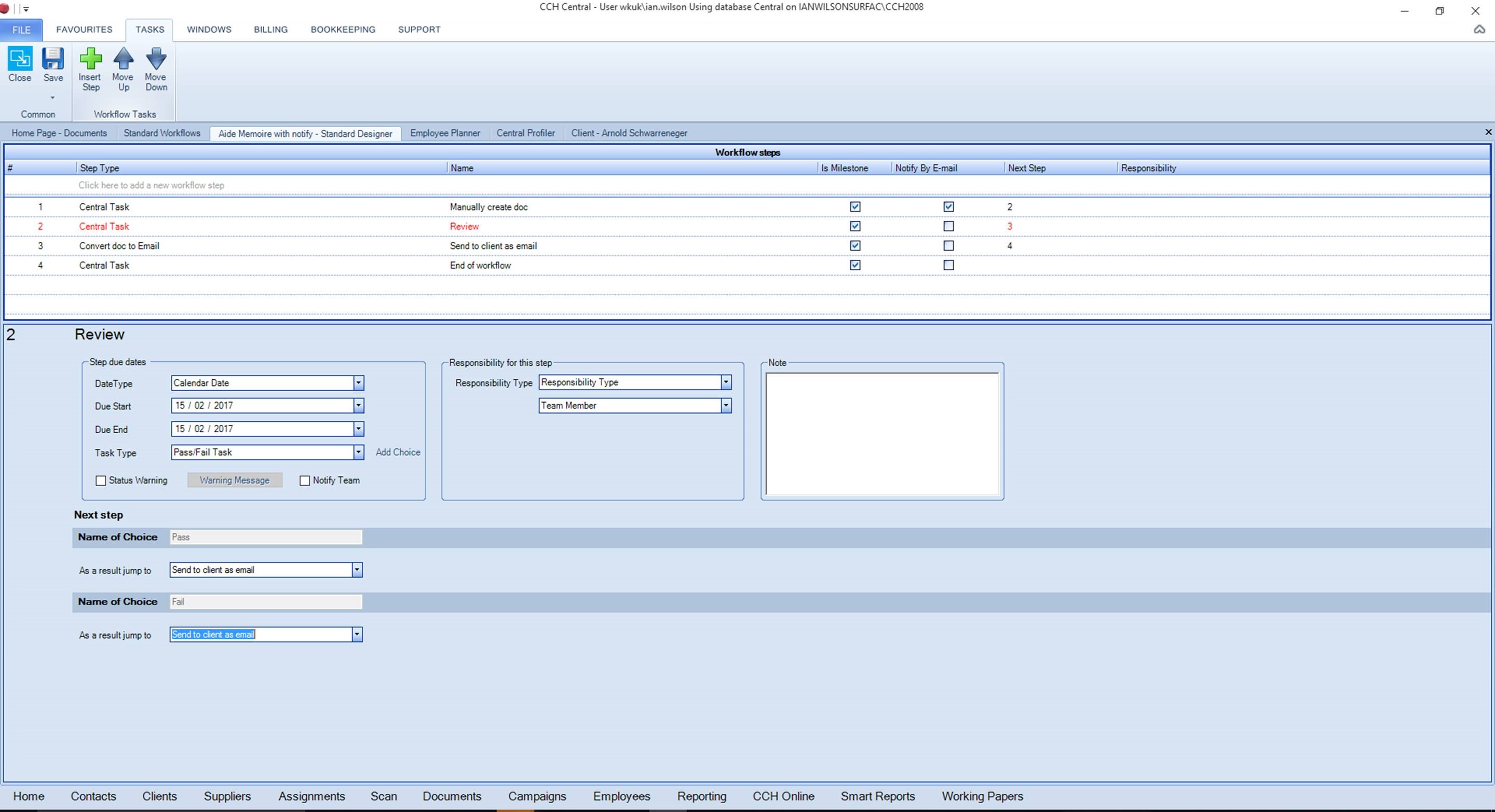Click the Add Choice link
The width and height of the screenshot is (1495, 812).
click(x=398, y=452)
